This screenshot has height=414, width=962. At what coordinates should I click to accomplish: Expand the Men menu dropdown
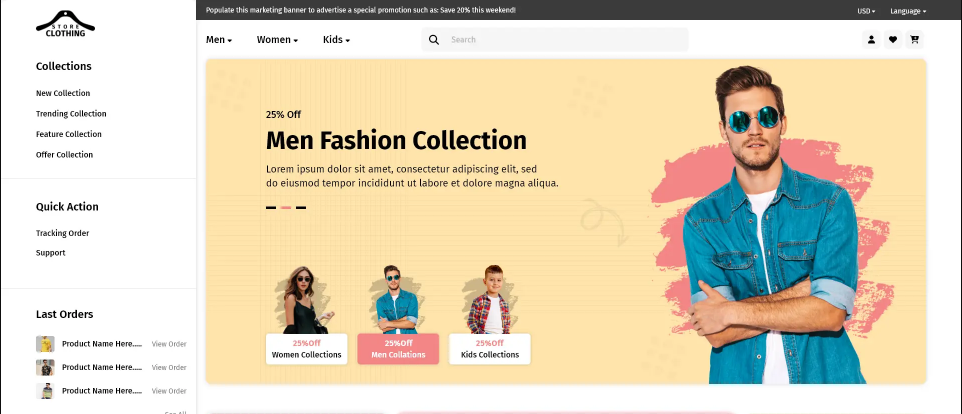[219, 40]
